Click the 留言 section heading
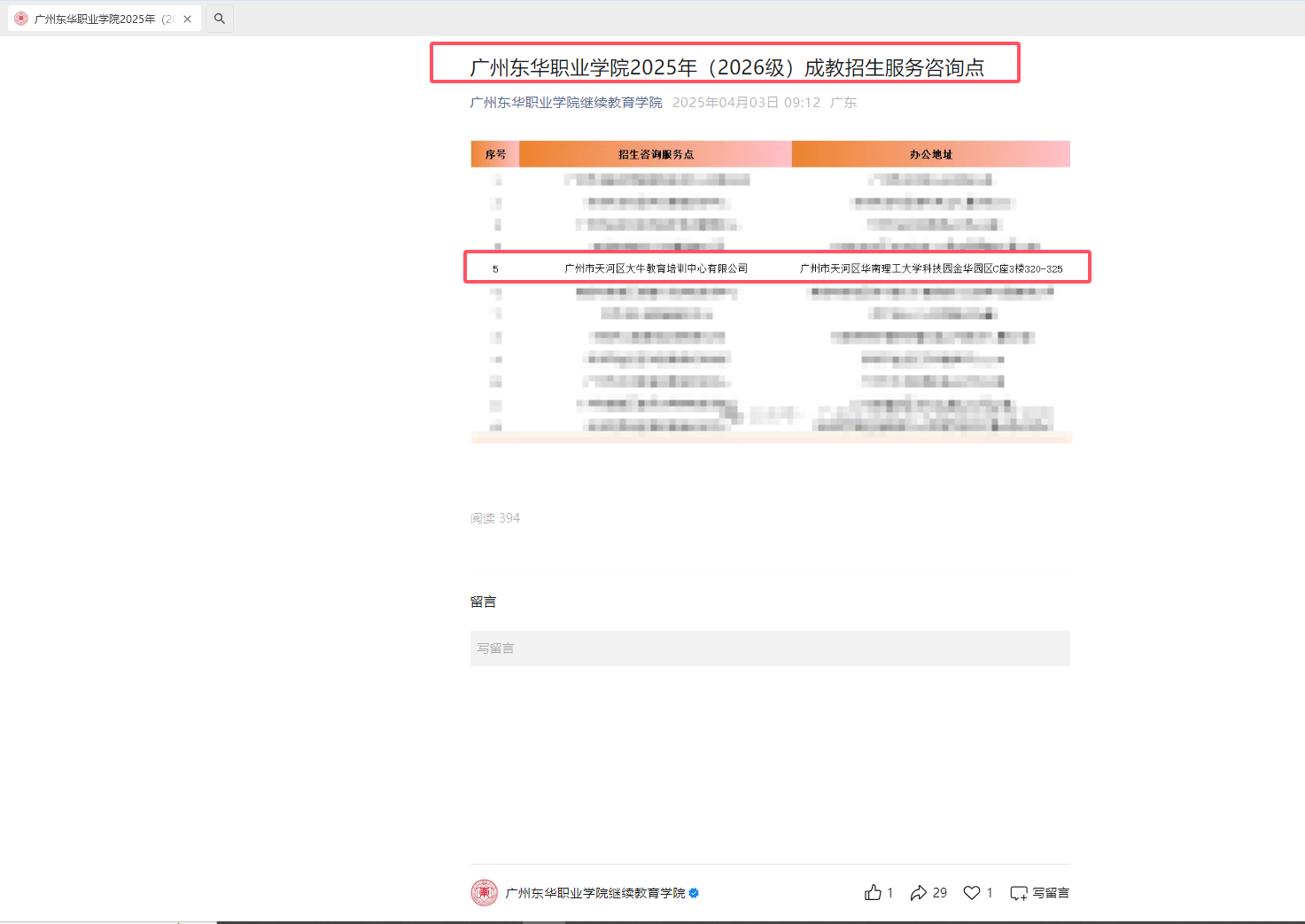 (x=483, y=602)
